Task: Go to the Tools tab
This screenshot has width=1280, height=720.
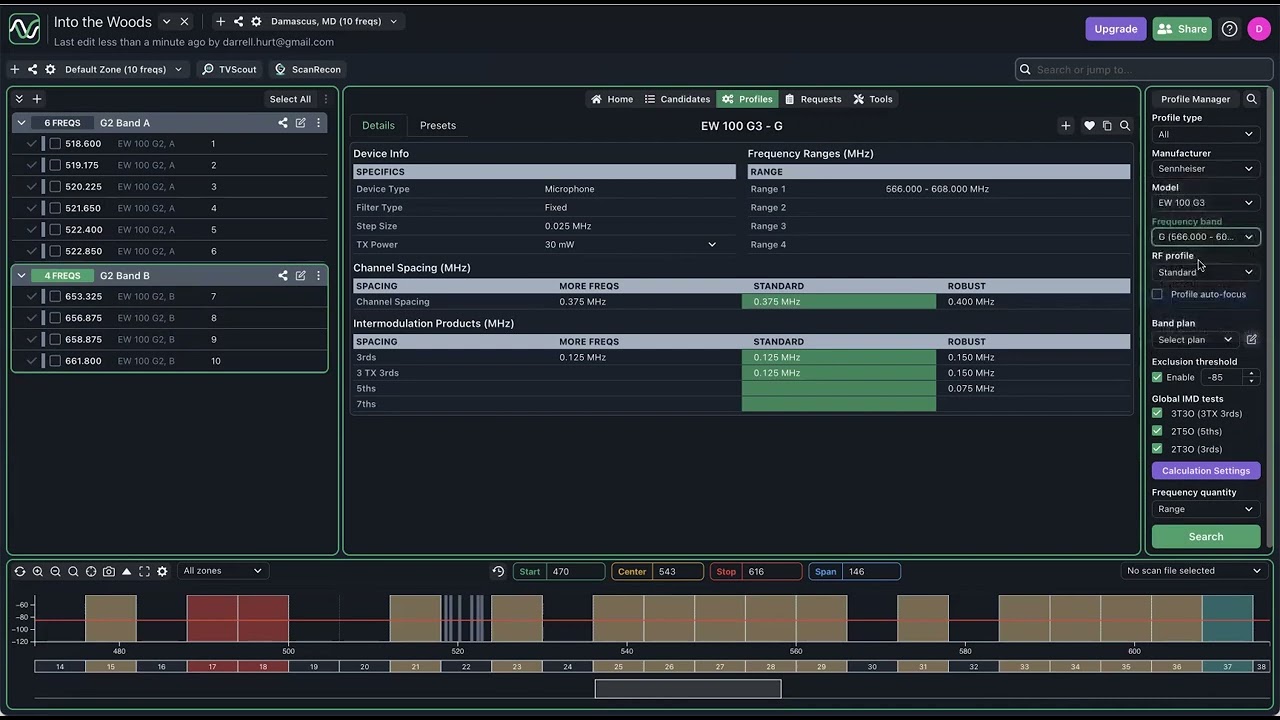Action: 873,99
